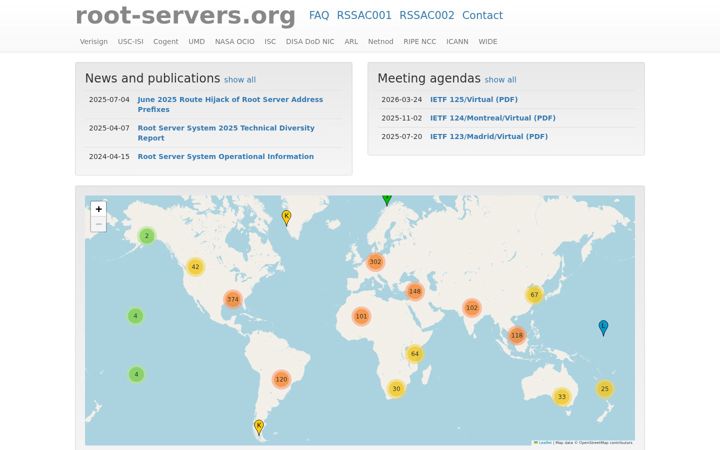Open the 25 cluster near New Zealand
The width and height of the screenshot is (720, 450).
click(605, 389)
